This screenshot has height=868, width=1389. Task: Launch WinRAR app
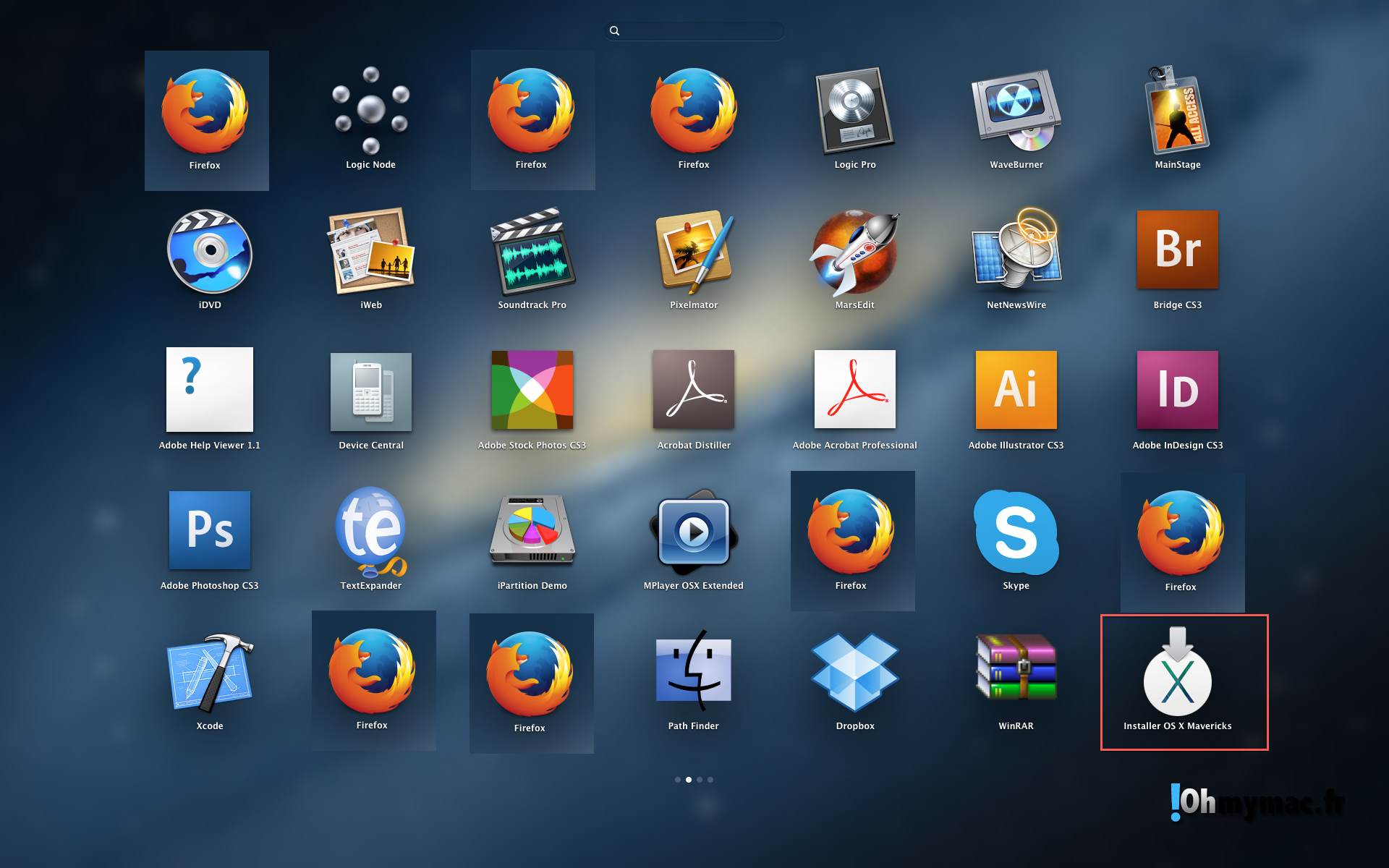pos(1016,668)
